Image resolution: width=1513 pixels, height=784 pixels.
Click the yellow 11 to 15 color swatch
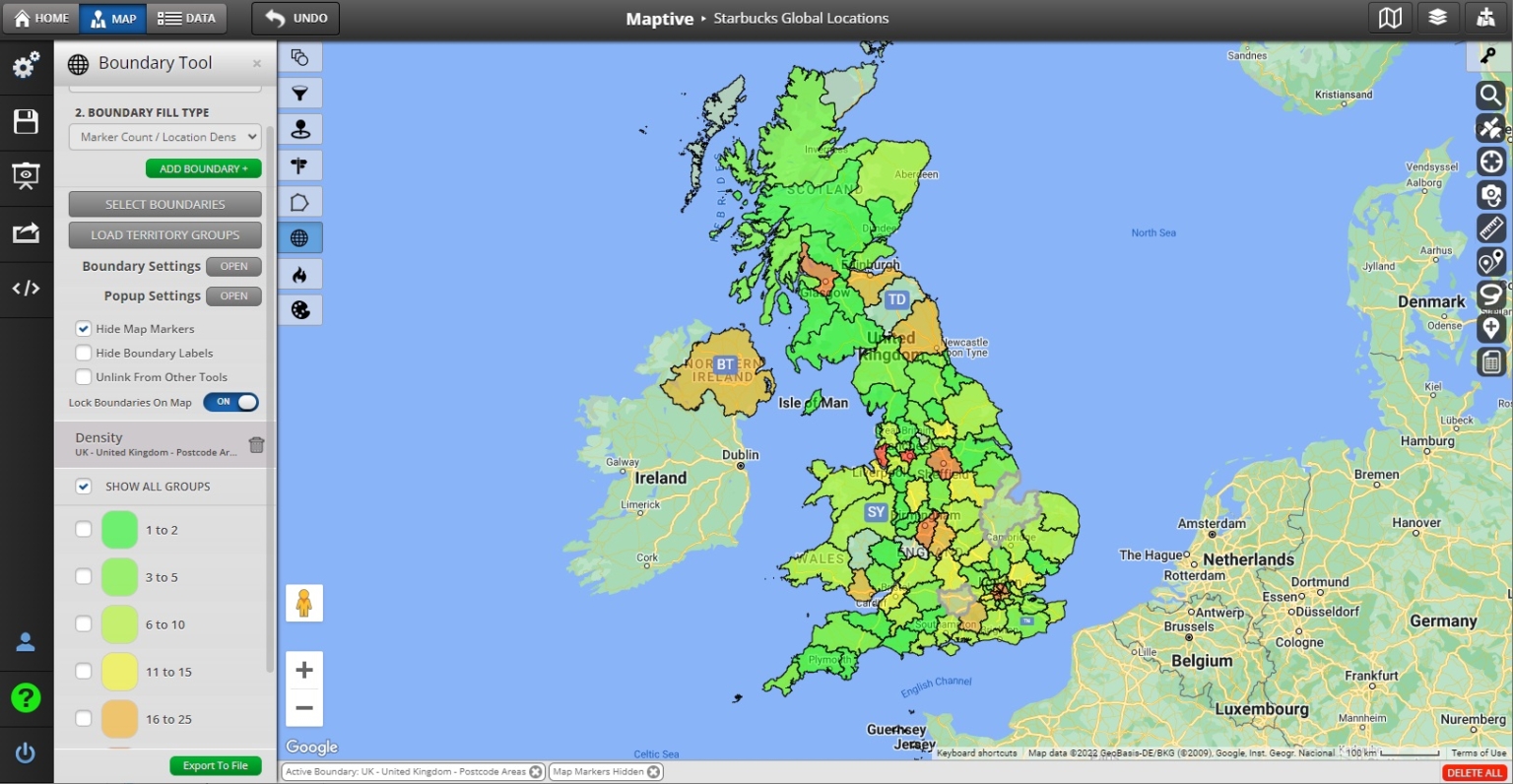point(119,672)
